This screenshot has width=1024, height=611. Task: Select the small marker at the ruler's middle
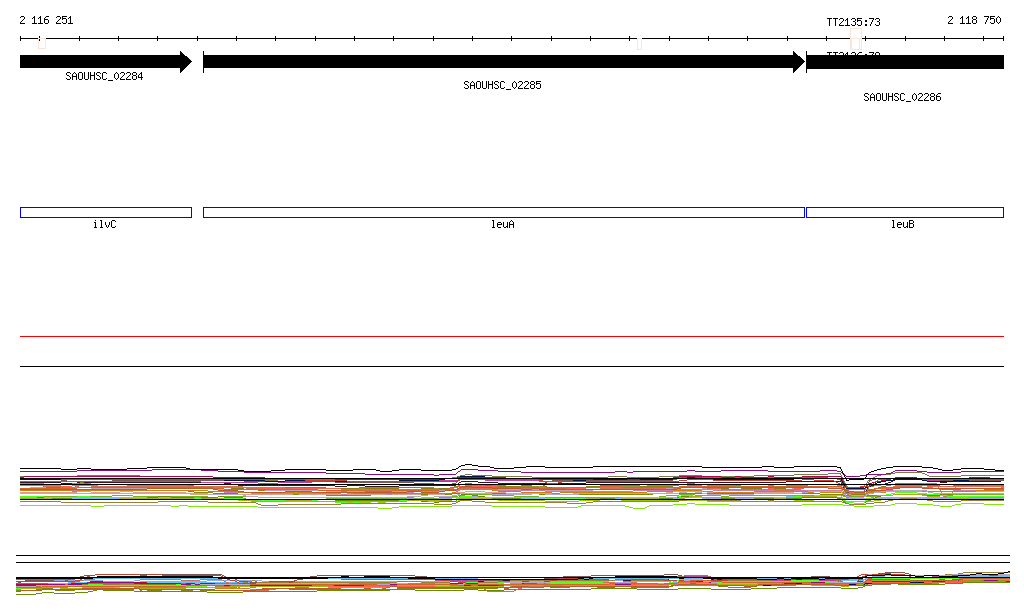click(x=639, y=44)
